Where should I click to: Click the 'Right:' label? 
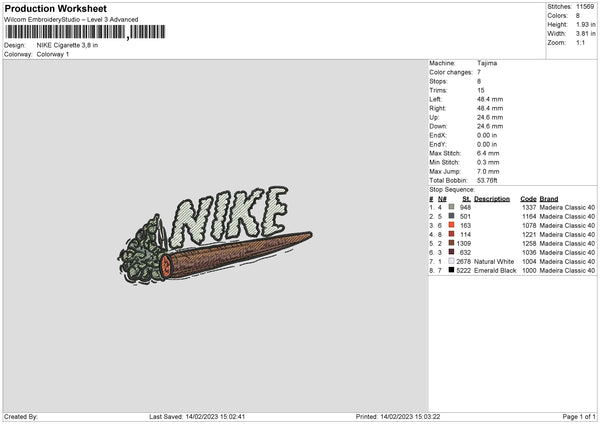click(x=437, y=108)
